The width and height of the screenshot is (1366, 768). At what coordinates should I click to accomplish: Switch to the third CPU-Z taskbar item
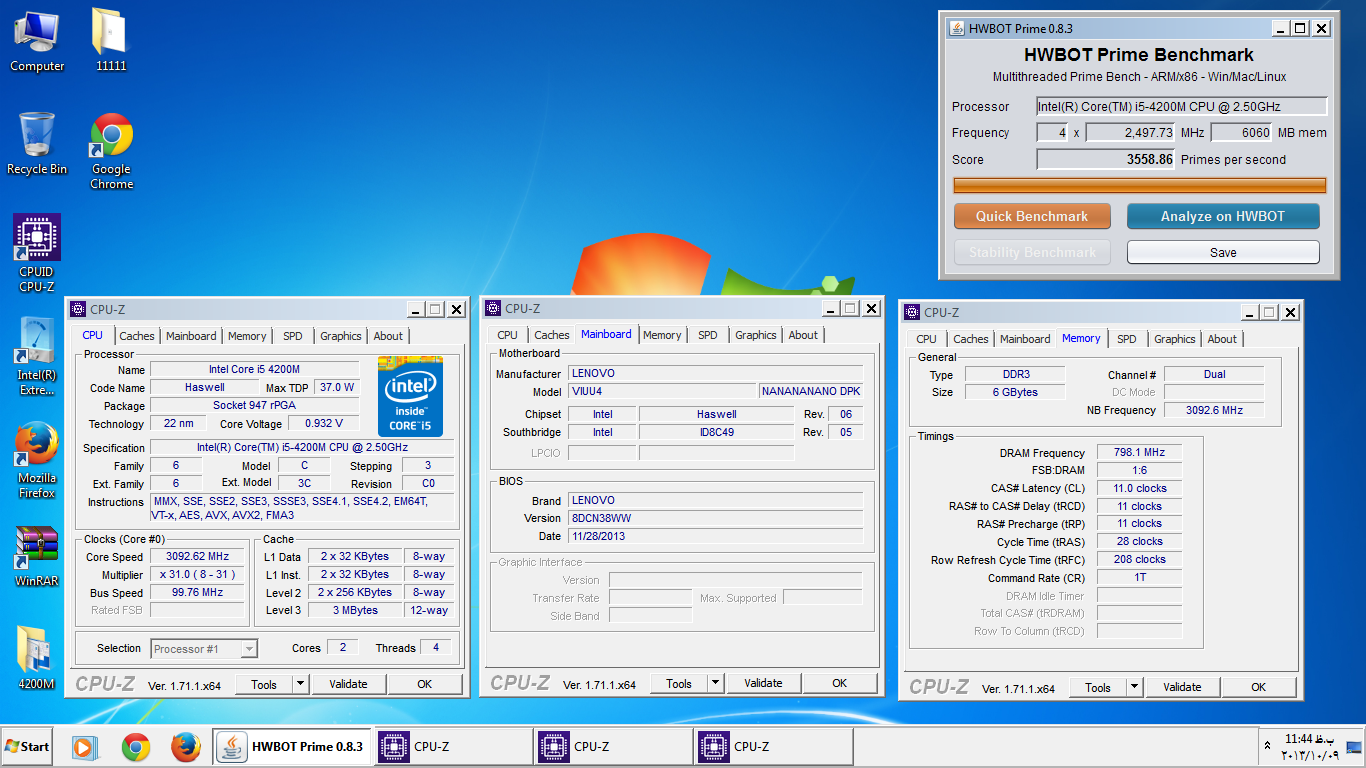pyautogui.click(x=772, y=747)
